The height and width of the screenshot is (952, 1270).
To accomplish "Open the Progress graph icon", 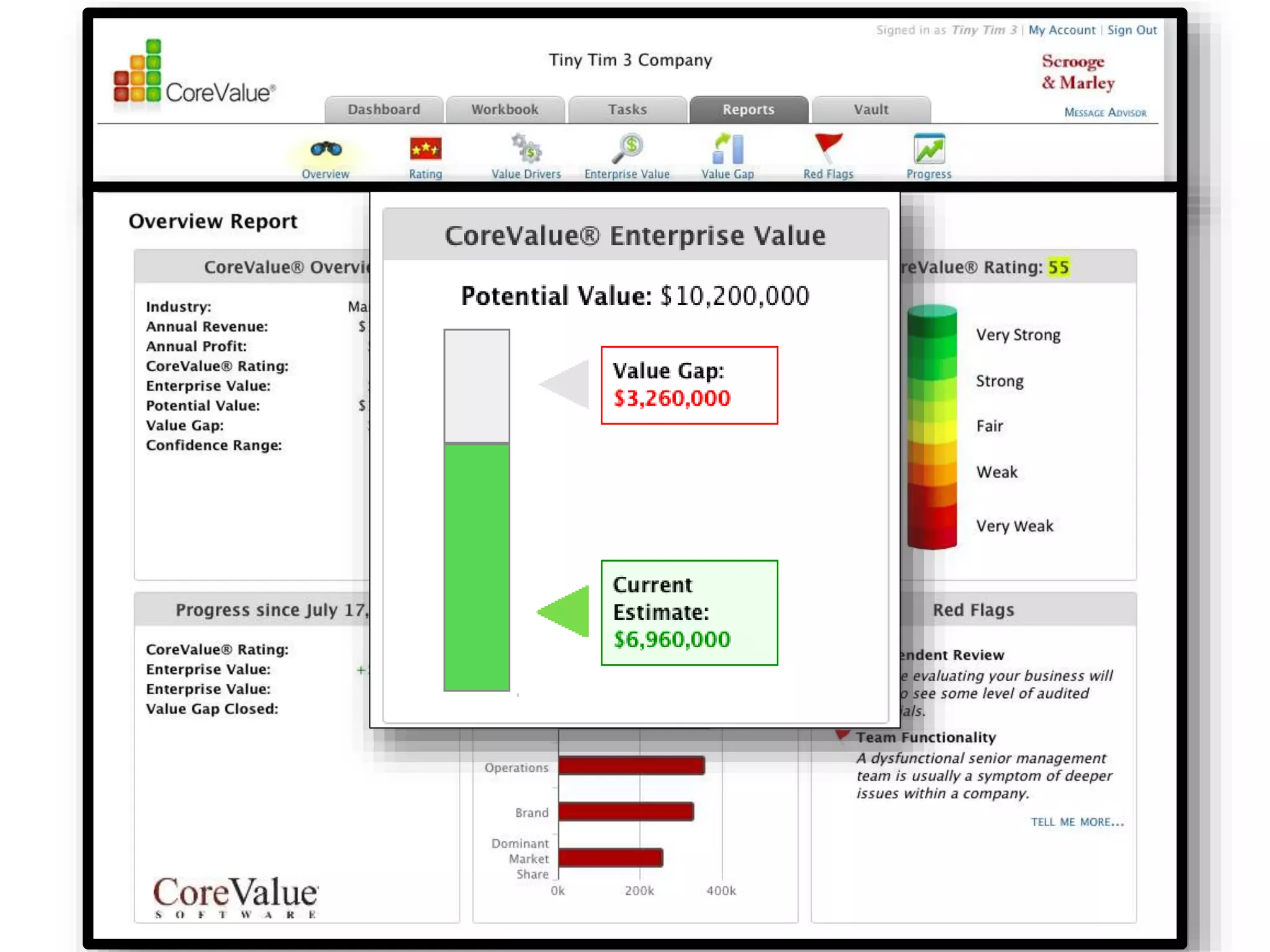I will click(928, 149).
